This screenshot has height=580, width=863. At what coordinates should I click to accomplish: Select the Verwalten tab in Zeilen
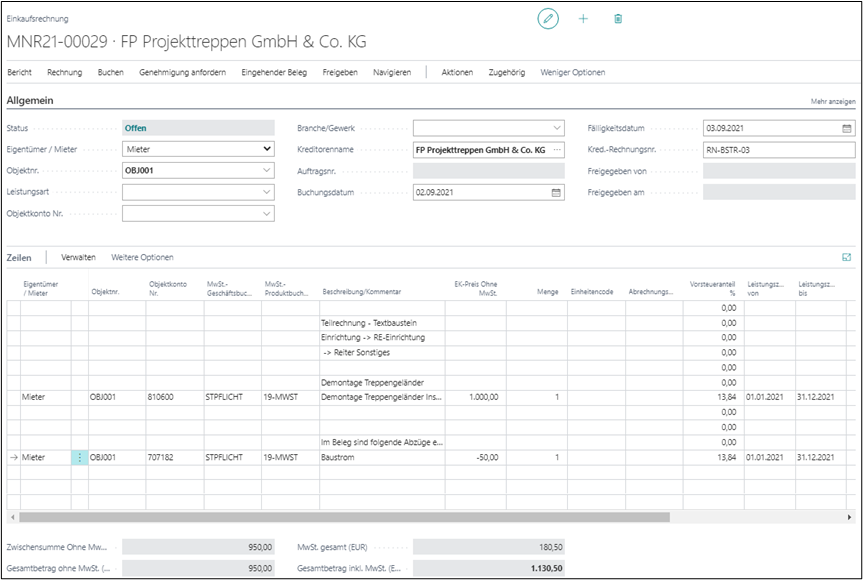point(78,257)
